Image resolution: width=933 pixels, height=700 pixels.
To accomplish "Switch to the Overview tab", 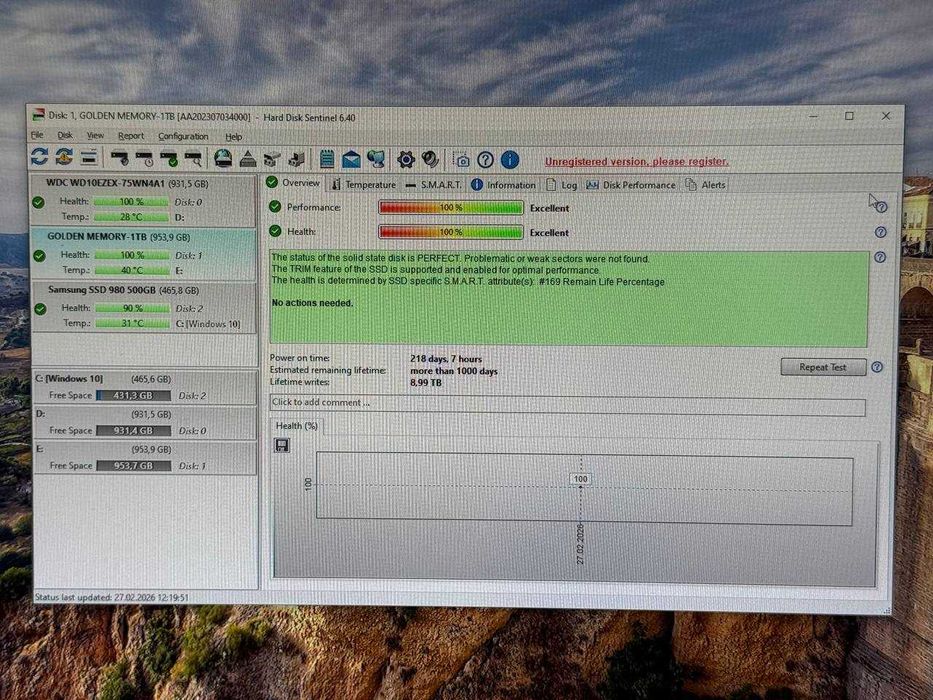I will (293, 183).
